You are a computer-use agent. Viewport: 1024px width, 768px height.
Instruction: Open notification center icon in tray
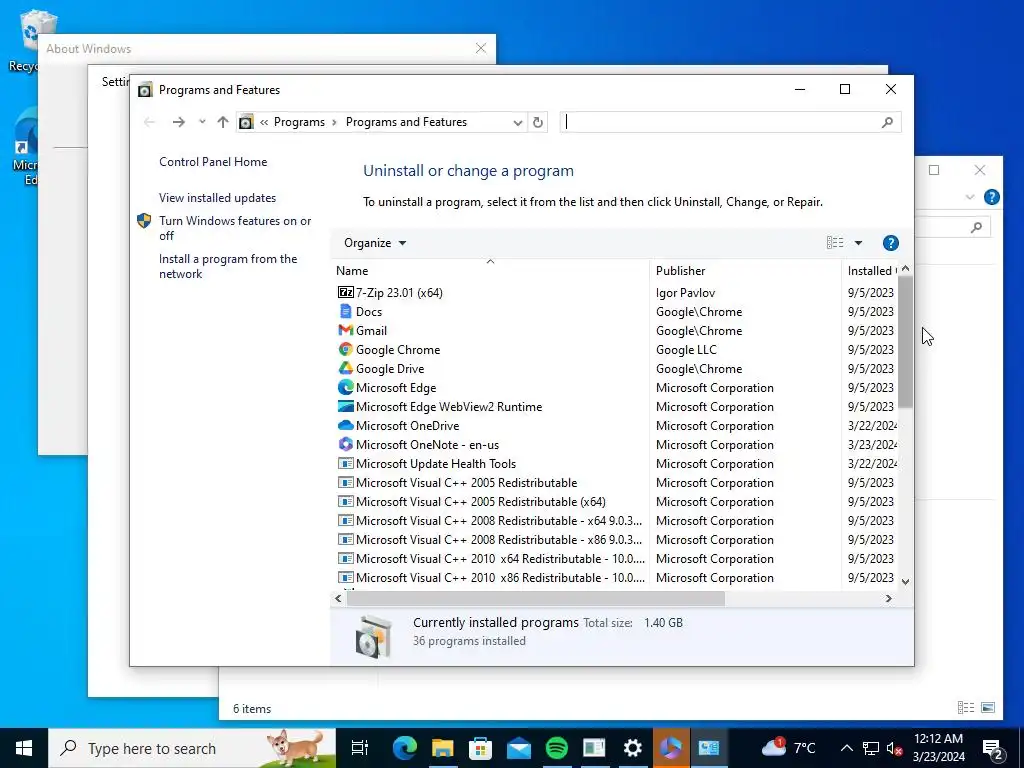point(993,748)
